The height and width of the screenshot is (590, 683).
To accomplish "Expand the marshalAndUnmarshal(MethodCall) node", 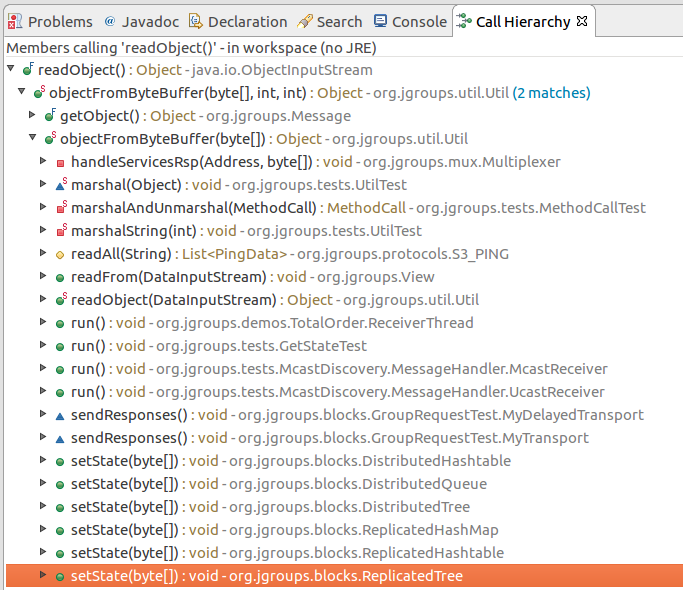I will coord(43,207).
